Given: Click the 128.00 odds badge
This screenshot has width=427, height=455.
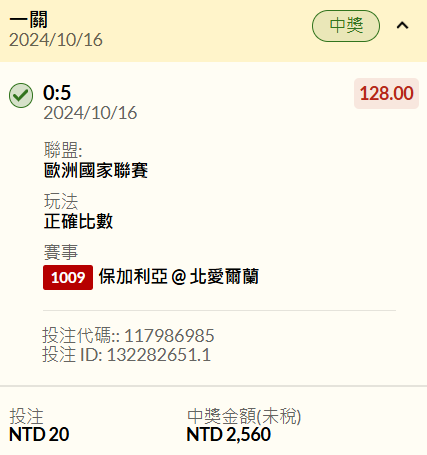Looking at the screenshot, I should pos(386,93).
